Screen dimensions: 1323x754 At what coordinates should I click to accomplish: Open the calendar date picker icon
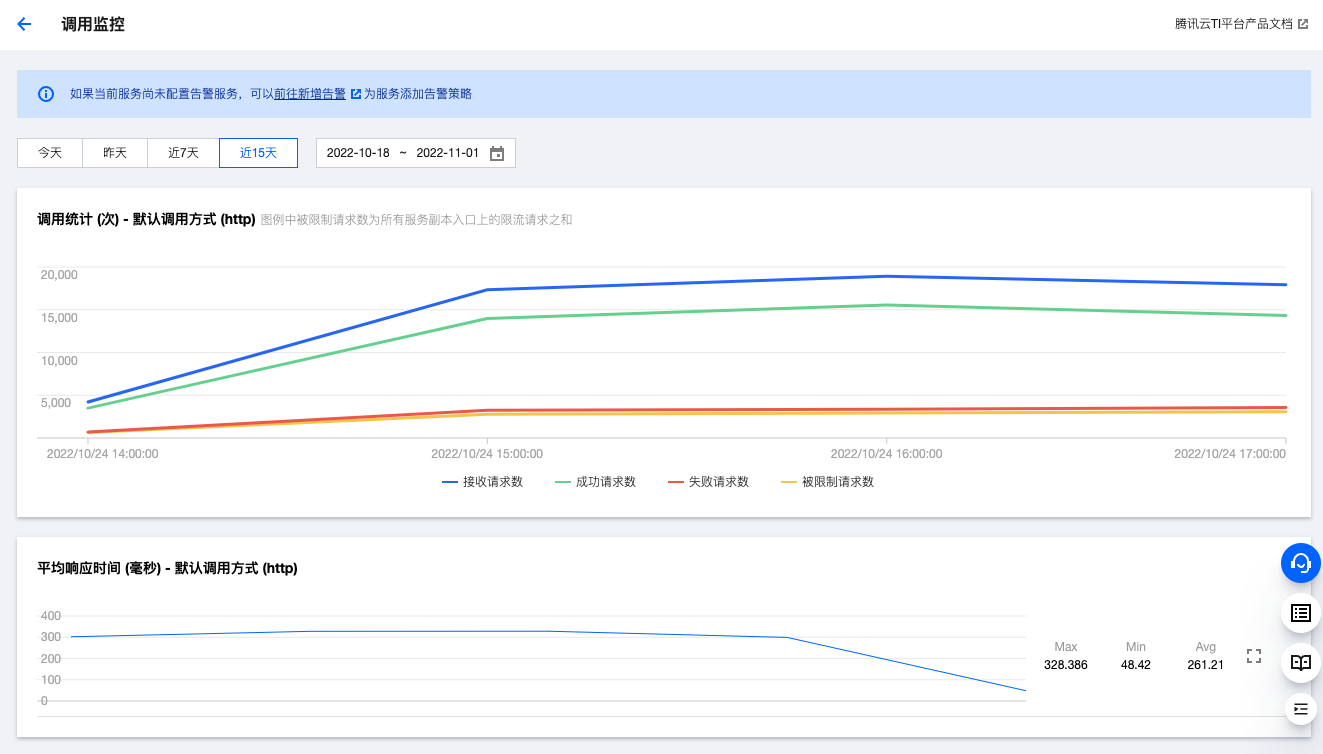(497, 153)
